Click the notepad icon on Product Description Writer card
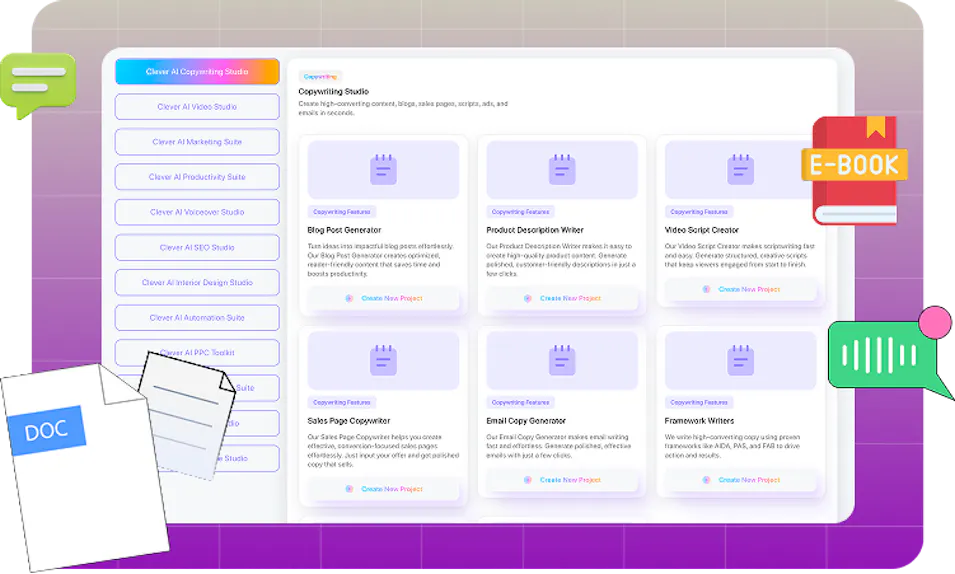The image size is (955, 574). pos(562,170)
